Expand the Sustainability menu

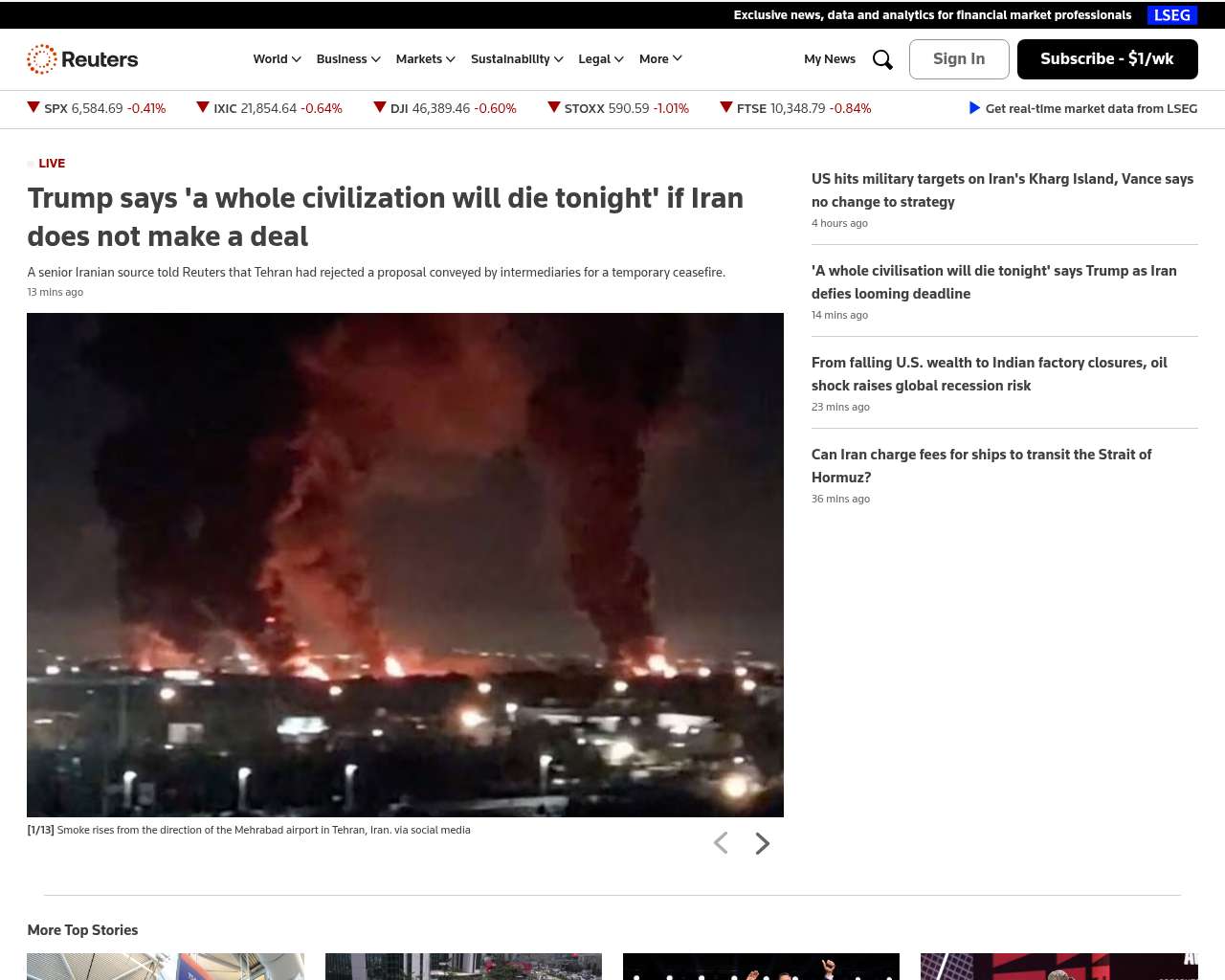[518, 59]
